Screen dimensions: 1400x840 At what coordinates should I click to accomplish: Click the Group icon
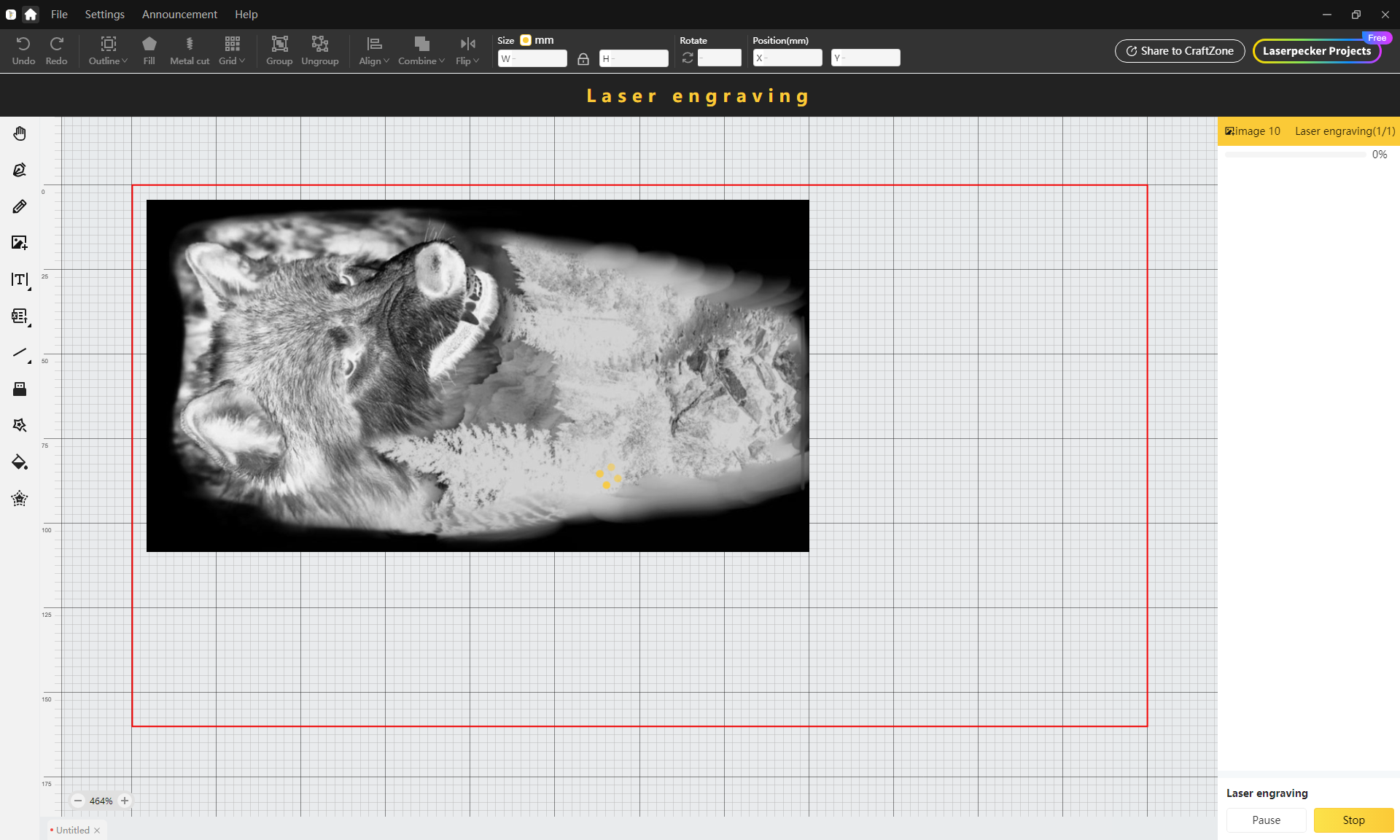tap(279, 51)
